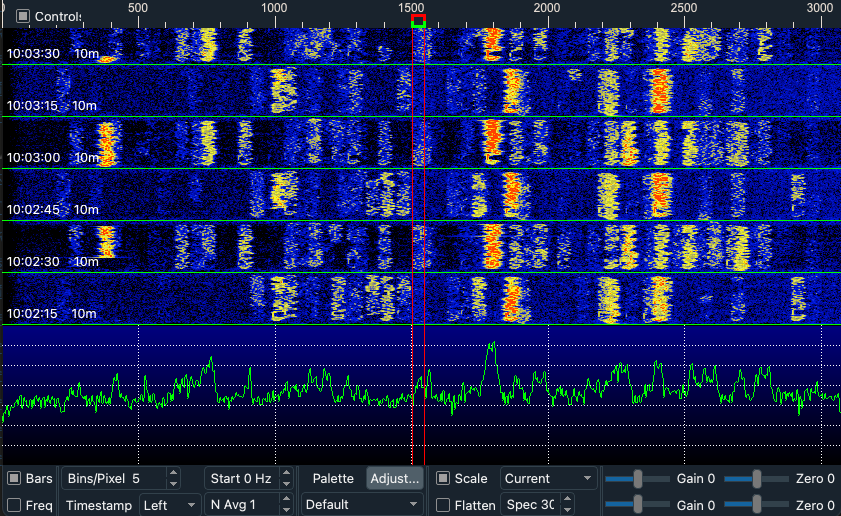Image resolution: width=841 pixels, height=516 pixels.
Task: Open the Current spectrum dropdown
Action: point(549,478)
